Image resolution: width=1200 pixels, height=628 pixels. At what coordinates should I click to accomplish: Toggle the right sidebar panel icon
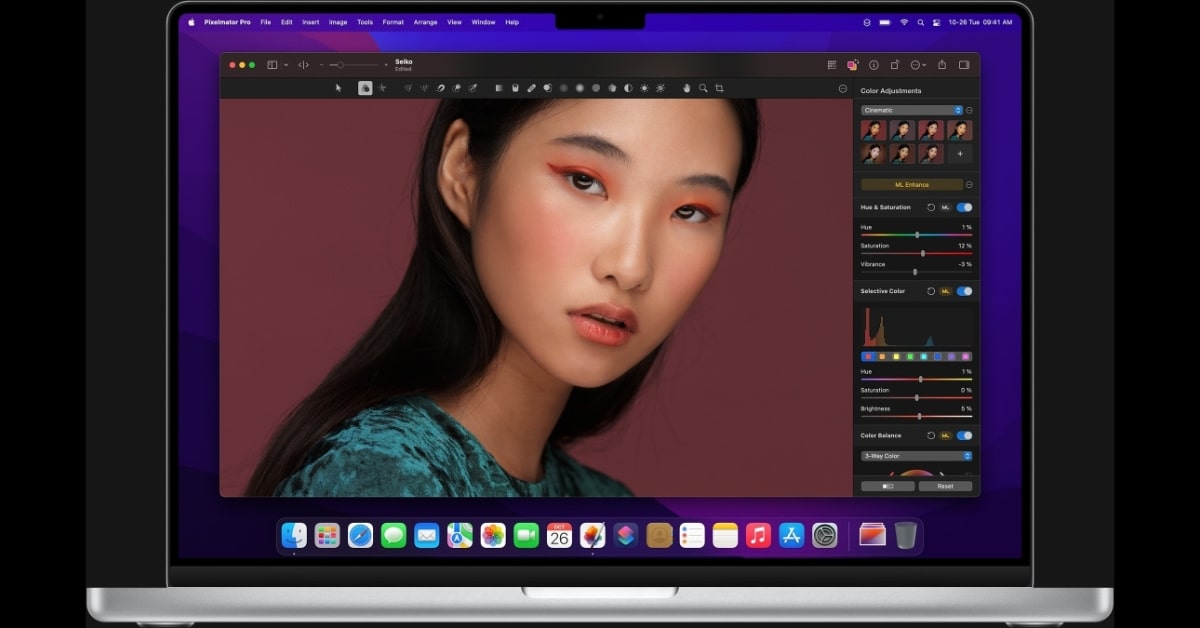(964, 65)
